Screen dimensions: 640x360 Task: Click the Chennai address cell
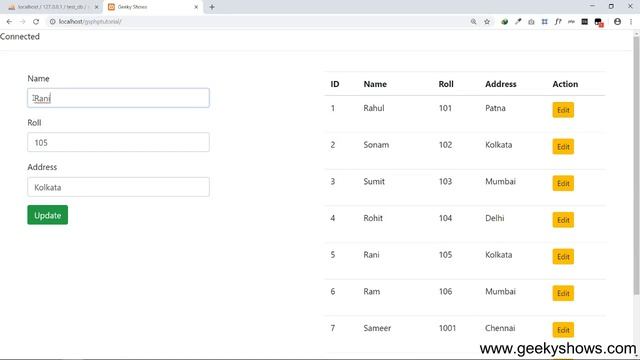pos(500,328)
